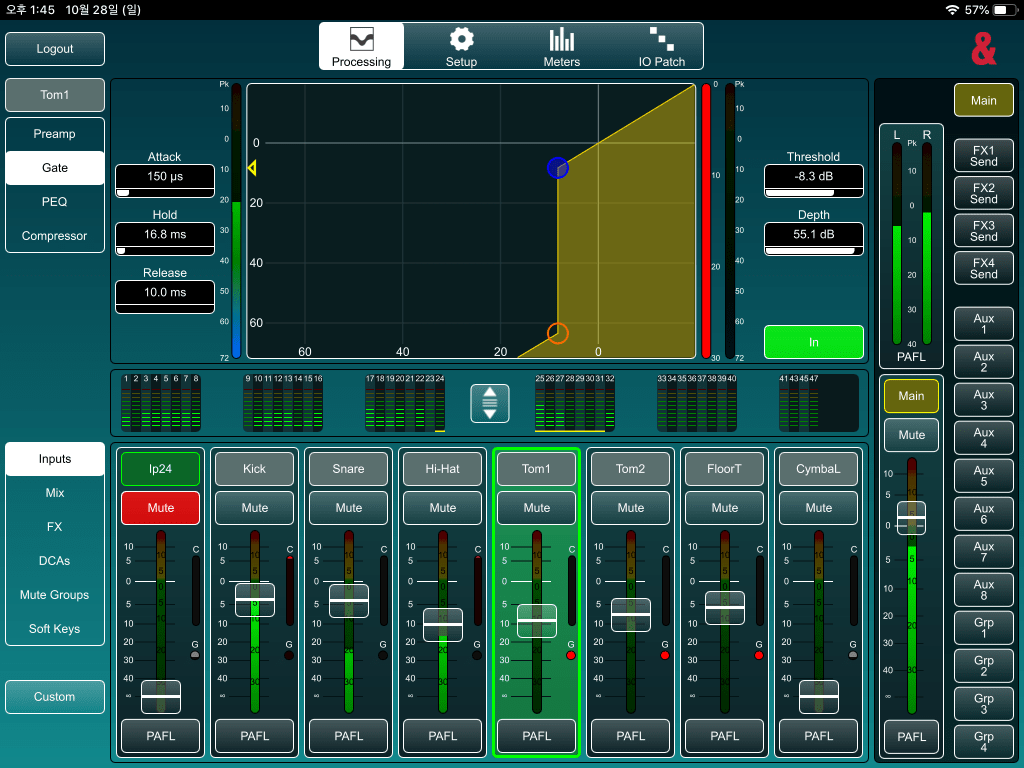Click the channel bank up/down scroller
Image resolution: width=1024 pixels, height=768 pixels.
tap(490, 403)
